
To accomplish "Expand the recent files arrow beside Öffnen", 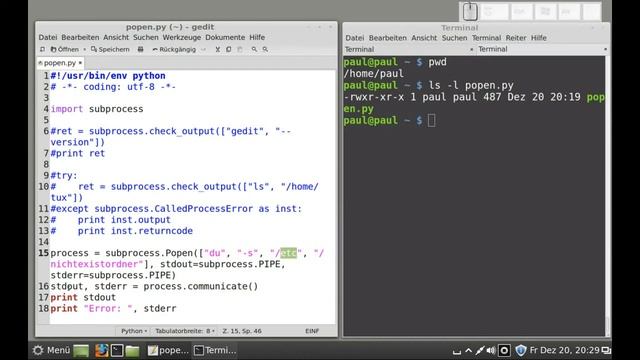I will pos(84,49).
